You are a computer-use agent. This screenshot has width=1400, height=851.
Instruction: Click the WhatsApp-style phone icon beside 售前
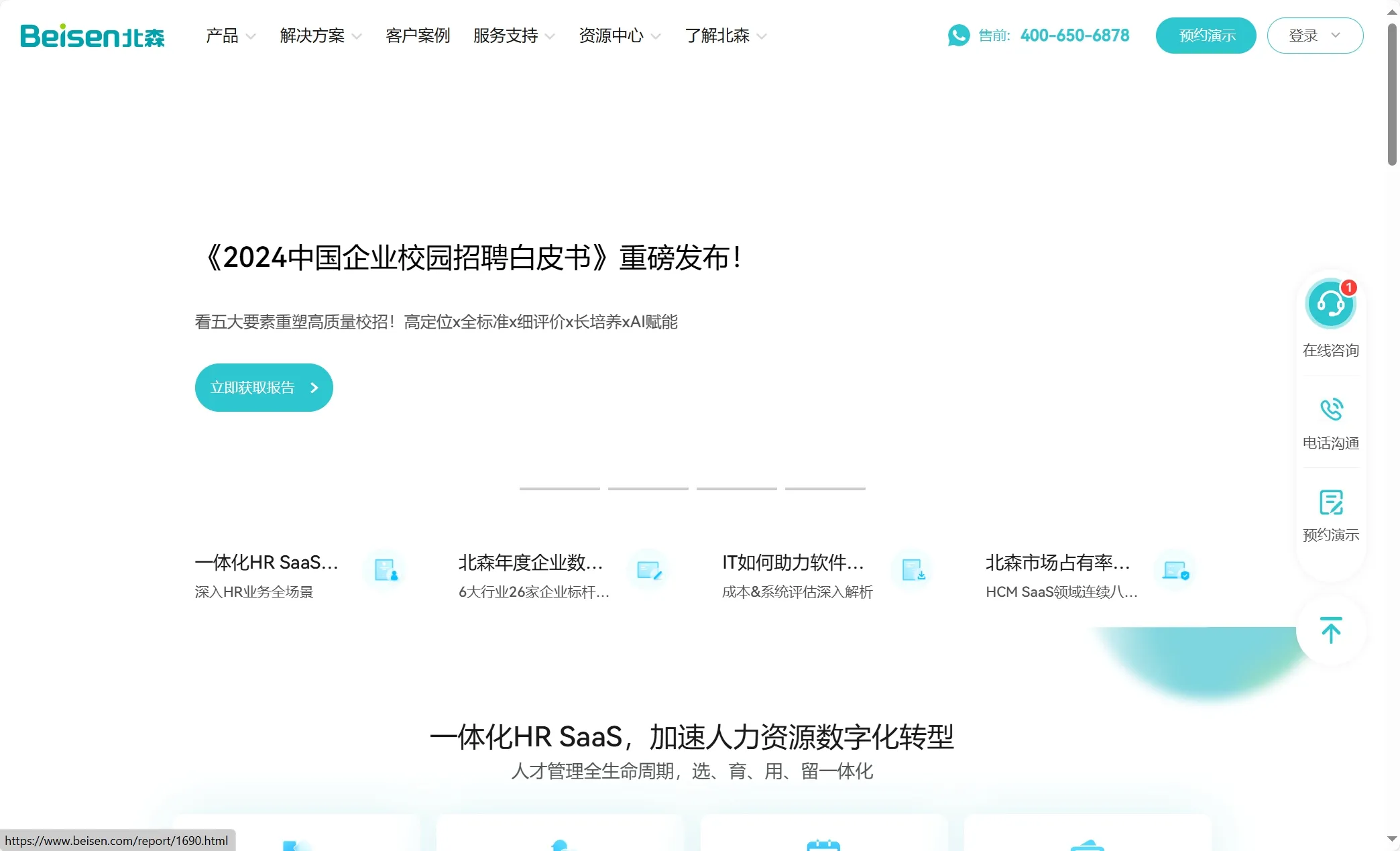pos(959,36)
